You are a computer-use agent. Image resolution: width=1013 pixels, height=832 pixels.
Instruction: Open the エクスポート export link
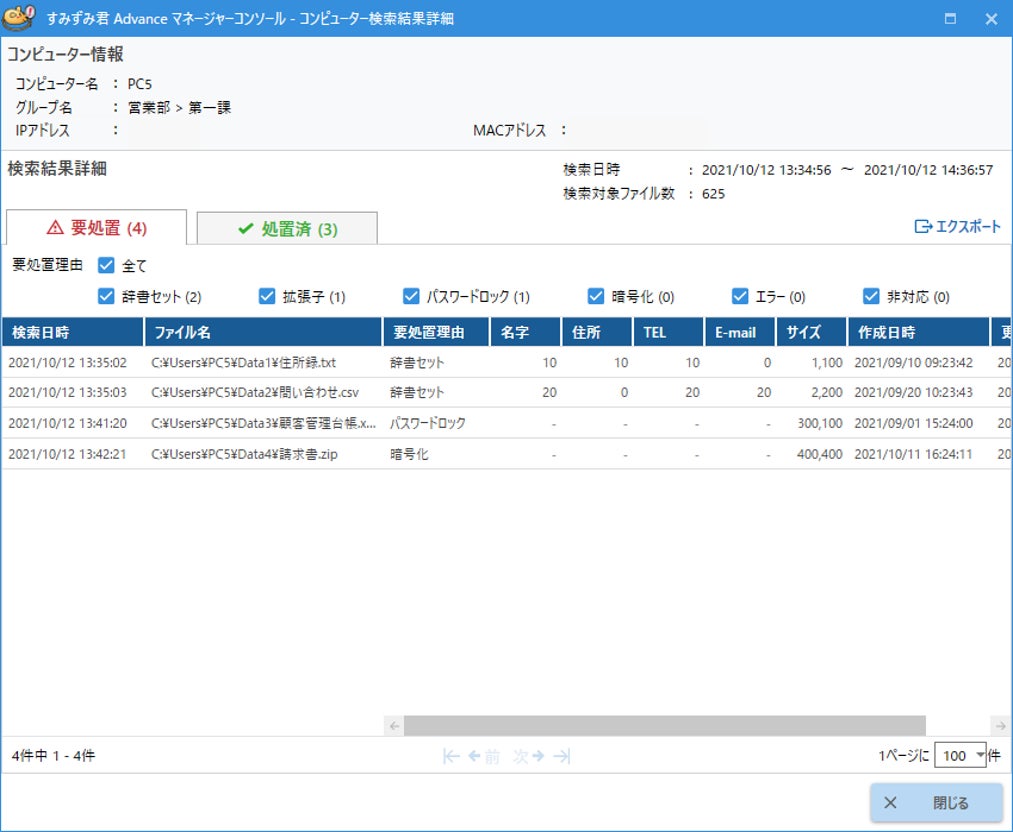click(x=957, y=226)
